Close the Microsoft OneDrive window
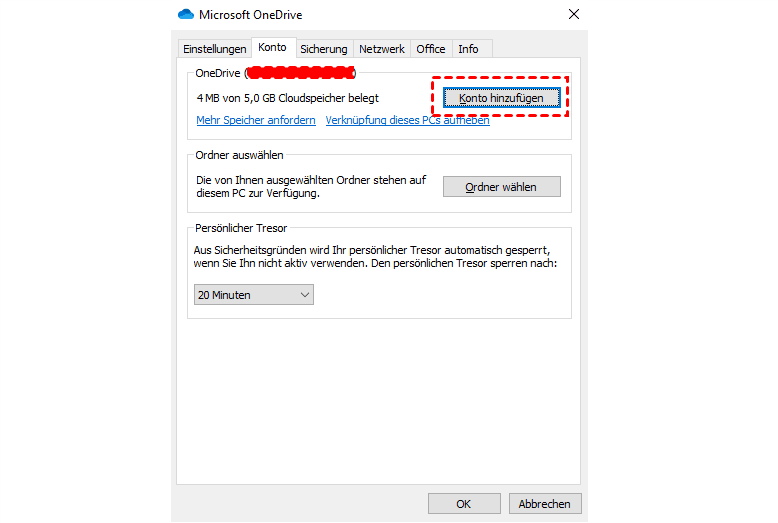Viewport: 778px width, 523px height. (x=574, y=14)
